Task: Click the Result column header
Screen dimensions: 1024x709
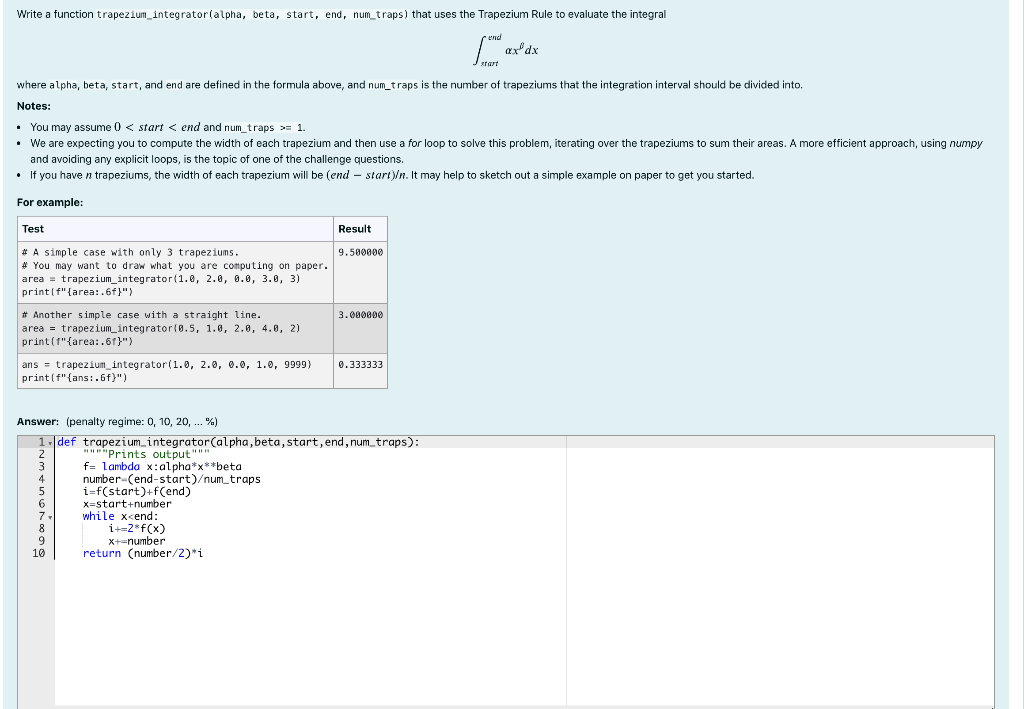Action: tap(354, 229)
